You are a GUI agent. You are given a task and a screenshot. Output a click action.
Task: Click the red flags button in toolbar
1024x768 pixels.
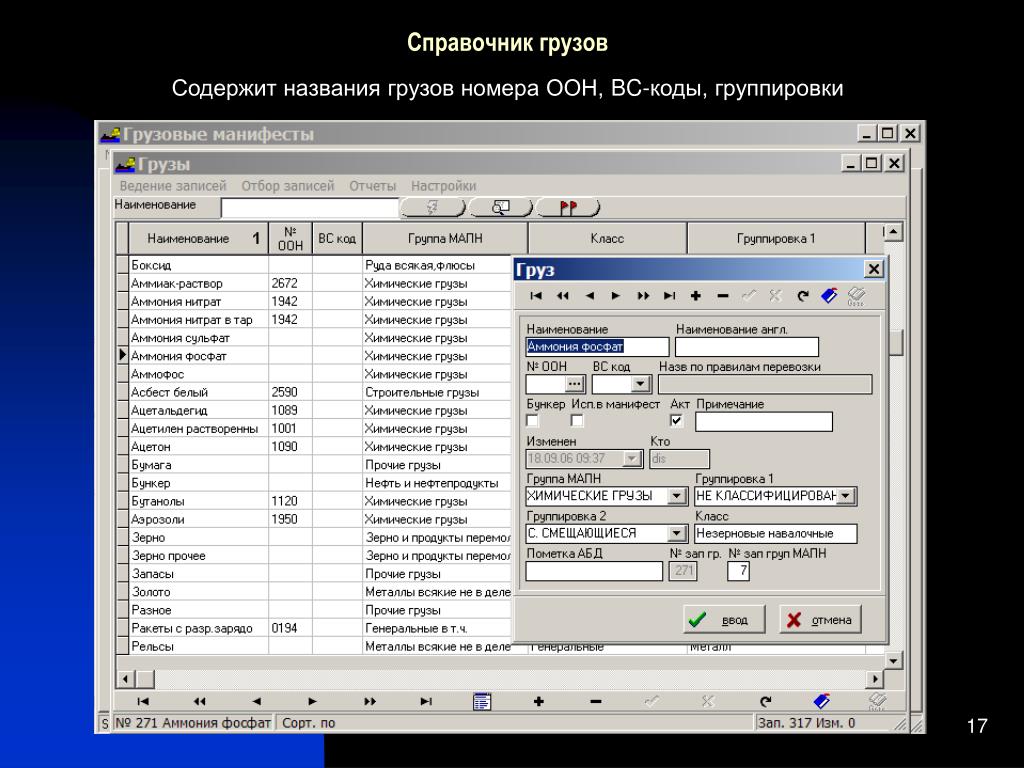point(568,208)
